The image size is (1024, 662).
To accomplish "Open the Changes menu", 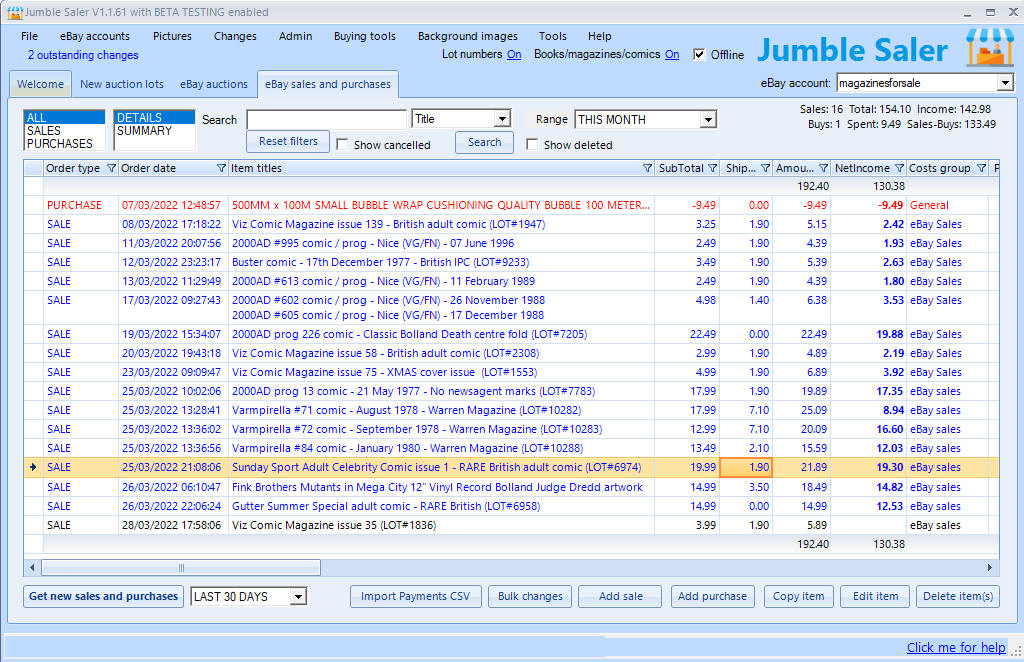I will [235, 37].
